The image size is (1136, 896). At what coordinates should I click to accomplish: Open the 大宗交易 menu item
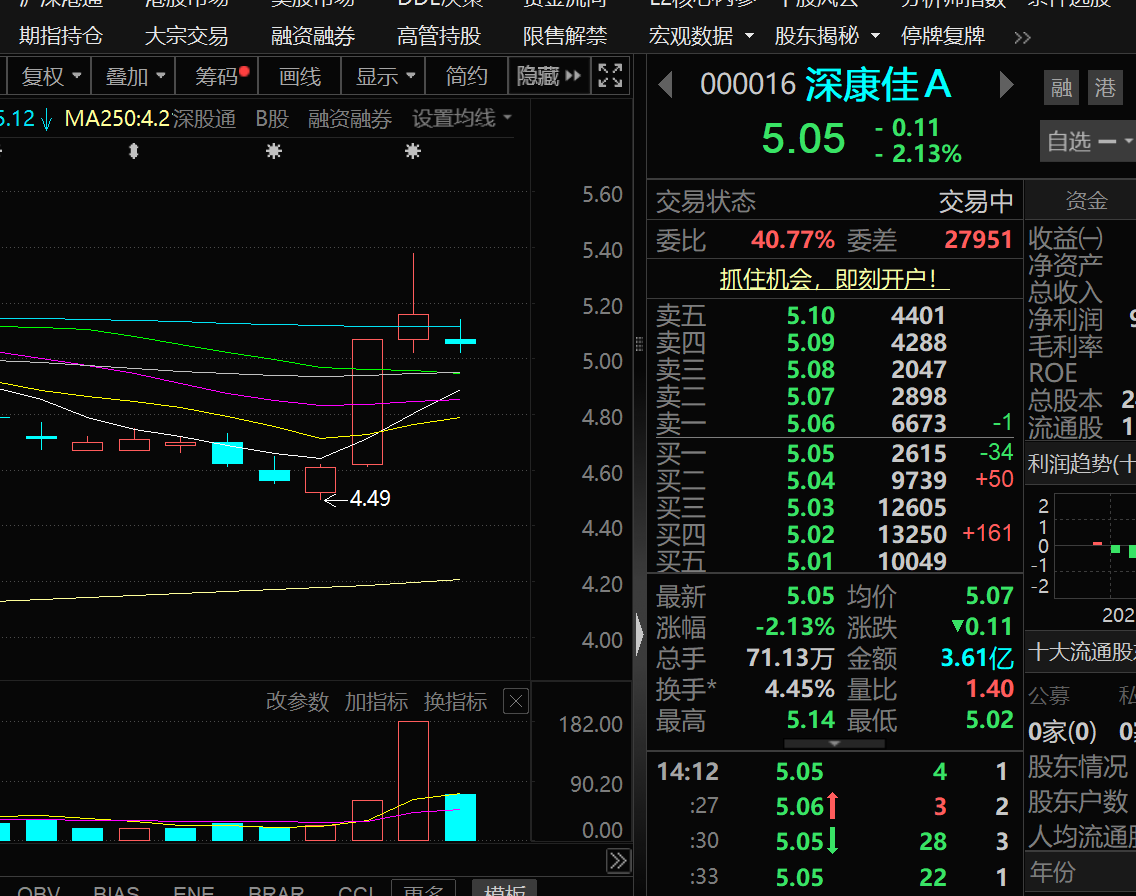[186, 35]
